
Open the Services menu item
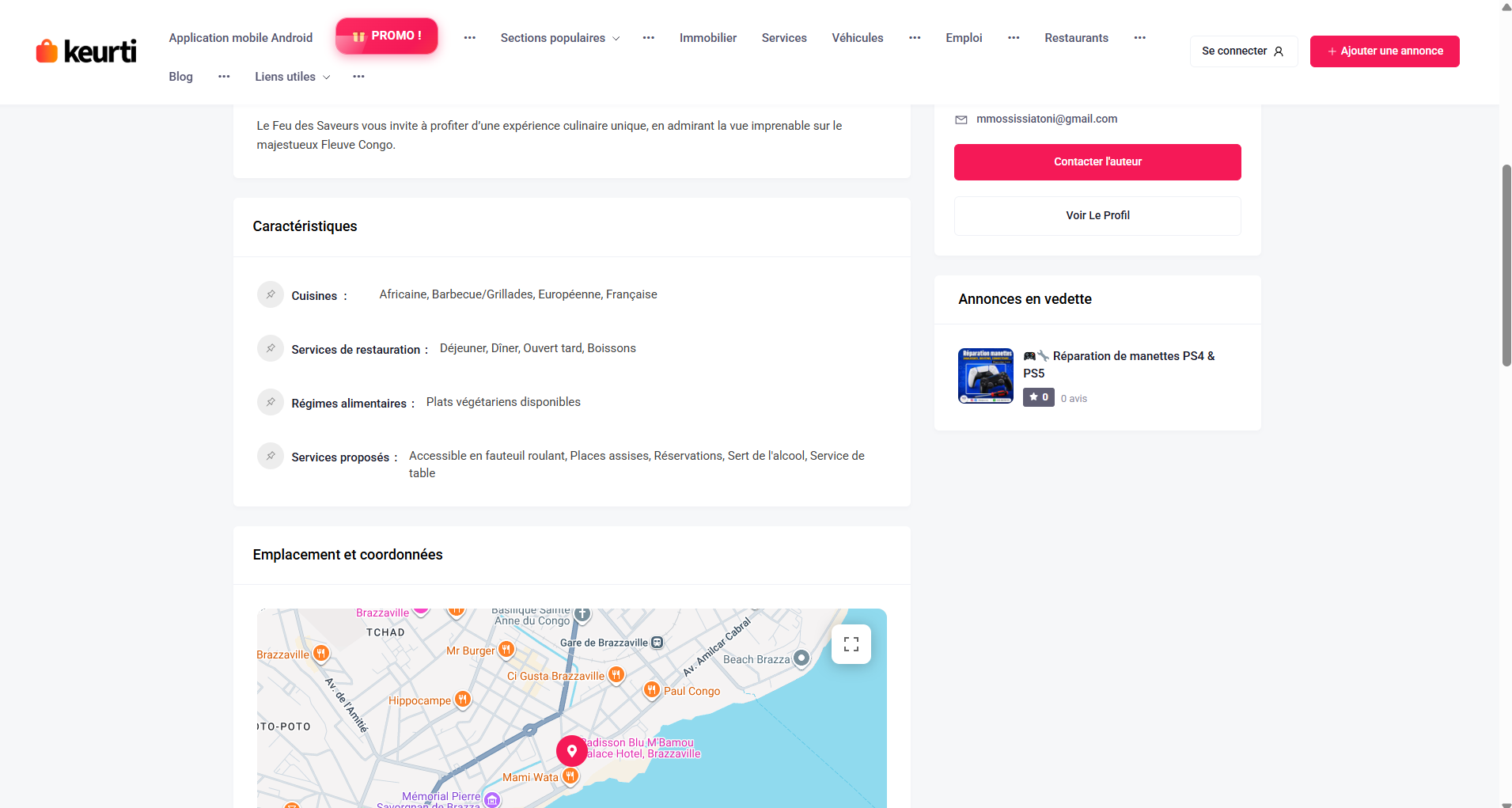click(x=784, y=38)
